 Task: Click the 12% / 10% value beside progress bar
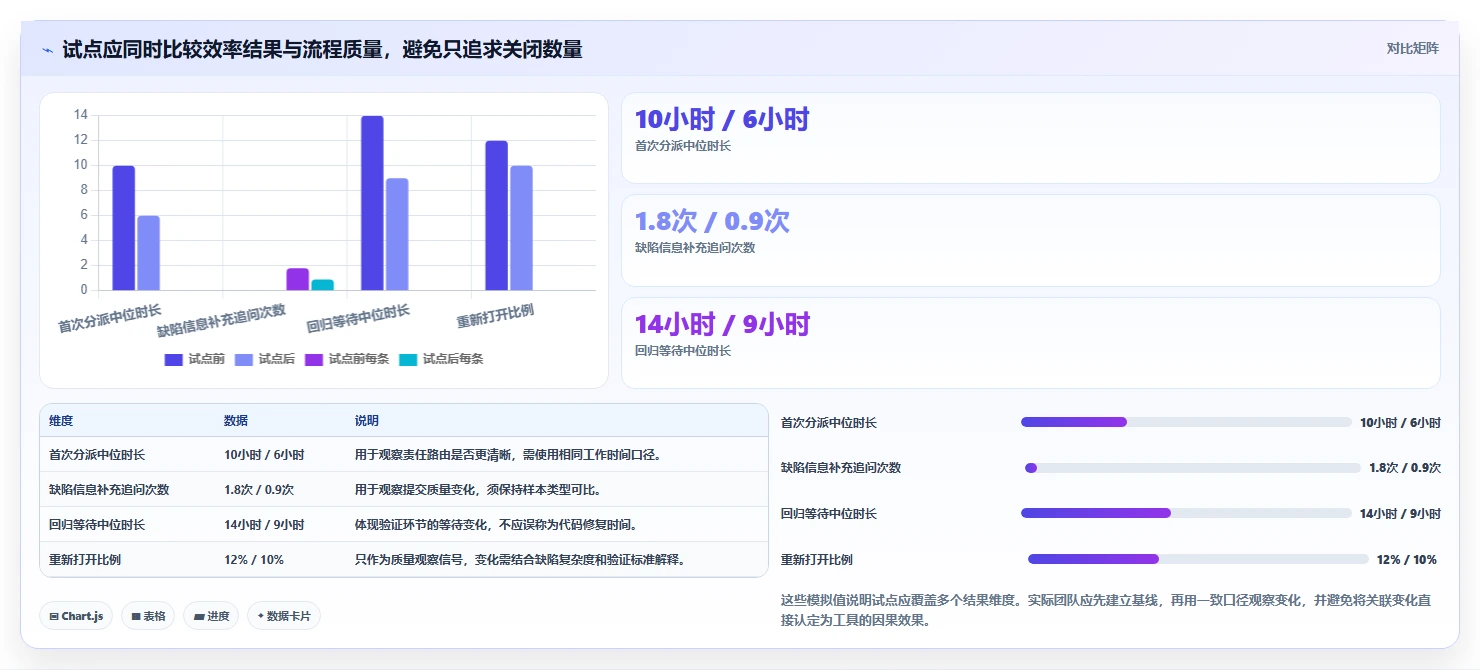click(x=1407, y=560)
